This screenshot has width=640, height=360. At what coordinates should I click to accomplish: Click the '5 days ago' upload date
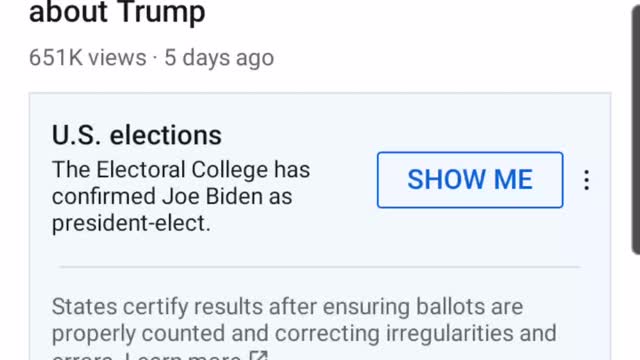(x=219, y=58)
